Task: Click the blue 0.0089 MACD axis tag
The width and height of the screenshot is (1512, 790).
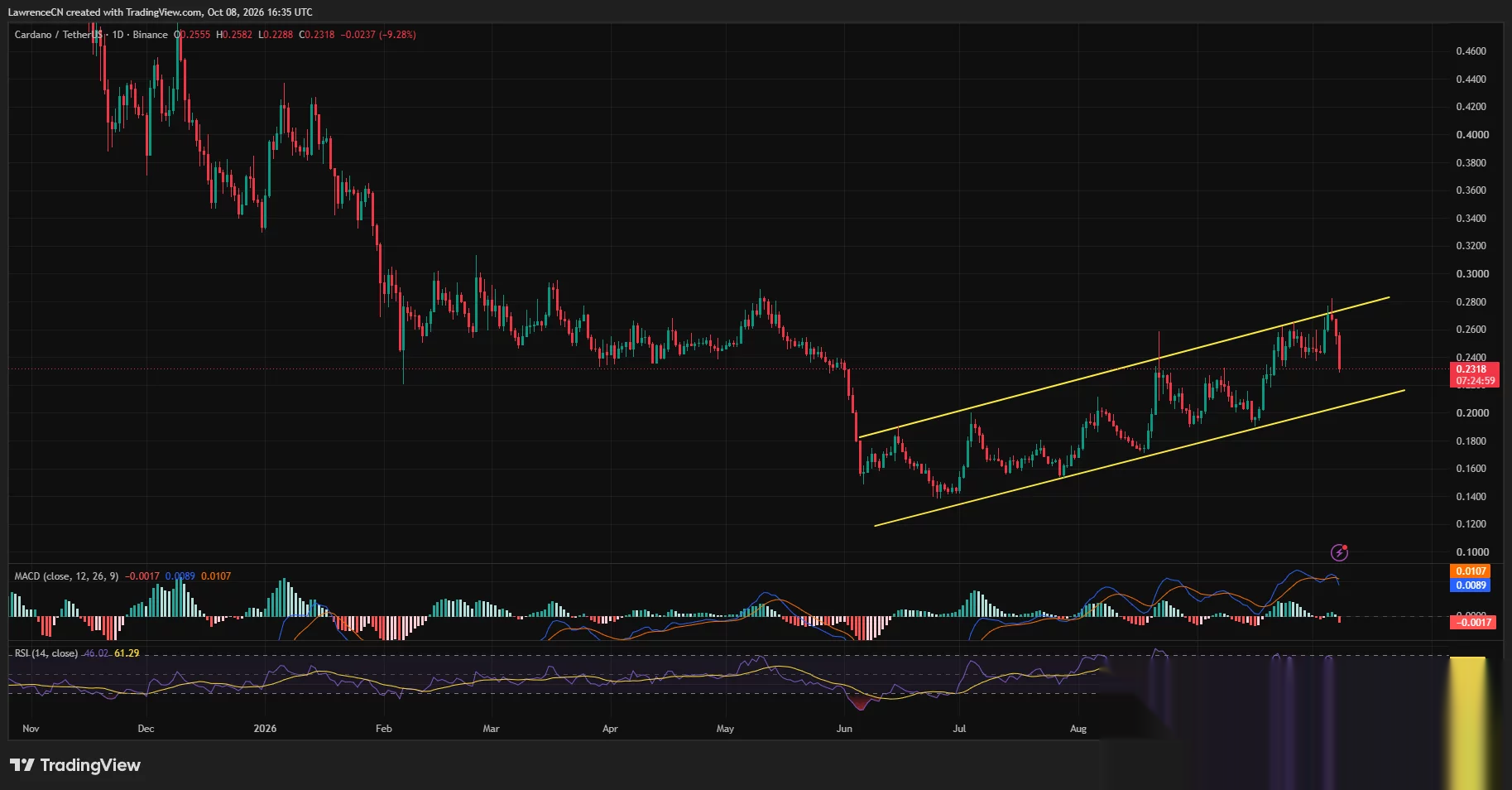Action: pyautogui.click(x=1471, y=585)
